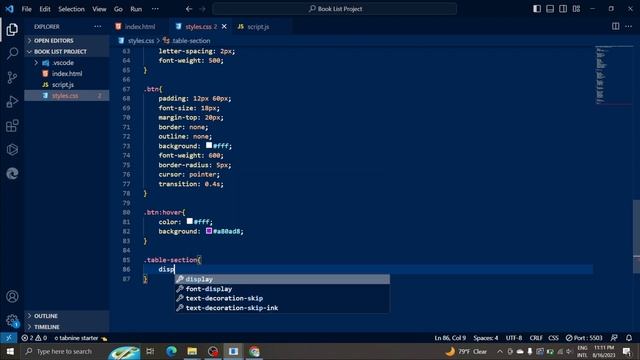640x360 pixels.
Task: Open File Explorer from taskbar
Action: pyautogui.click(x=192, y=351)
